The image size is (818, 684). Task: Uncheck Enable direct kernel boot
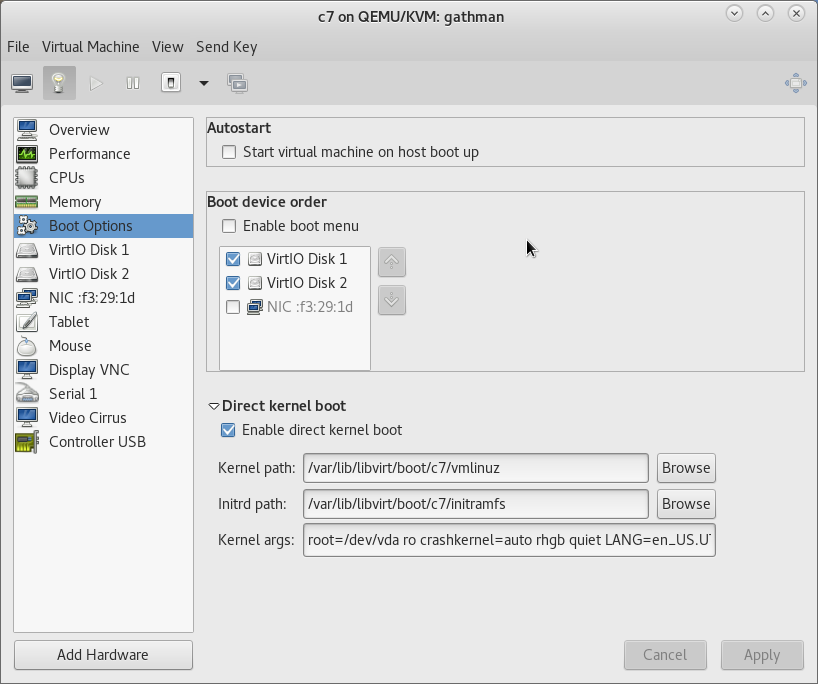click(229, 430)
